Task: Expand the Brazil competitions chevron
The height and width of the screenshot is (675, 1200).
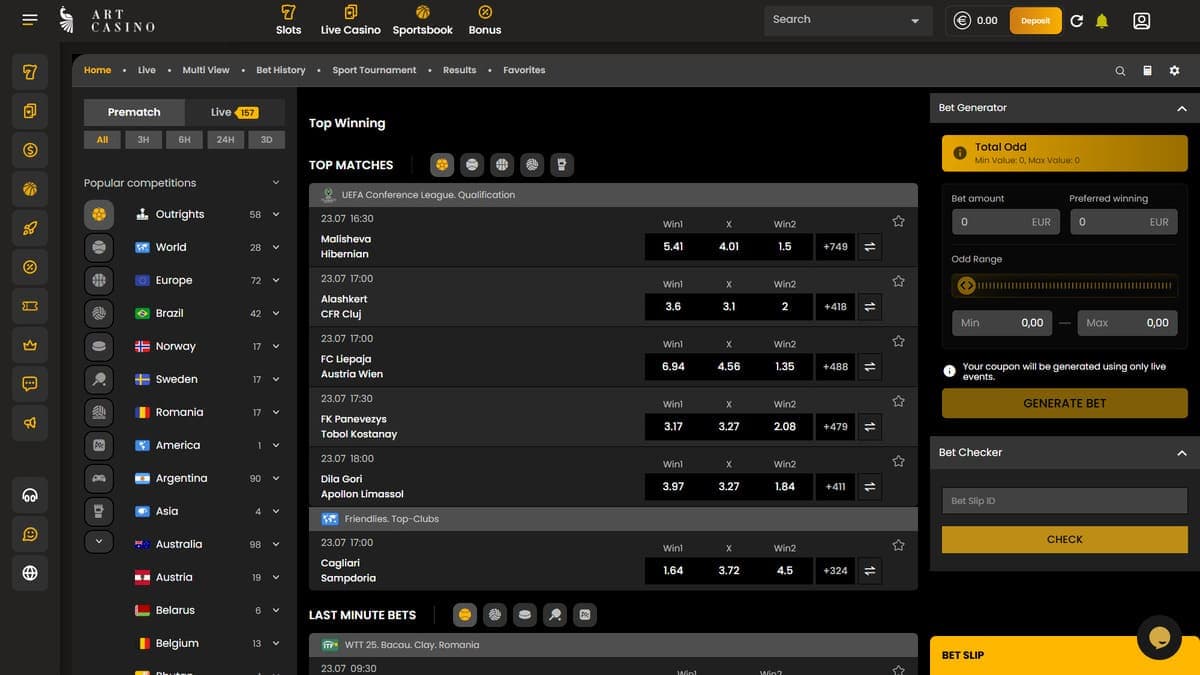Action: 276,313
